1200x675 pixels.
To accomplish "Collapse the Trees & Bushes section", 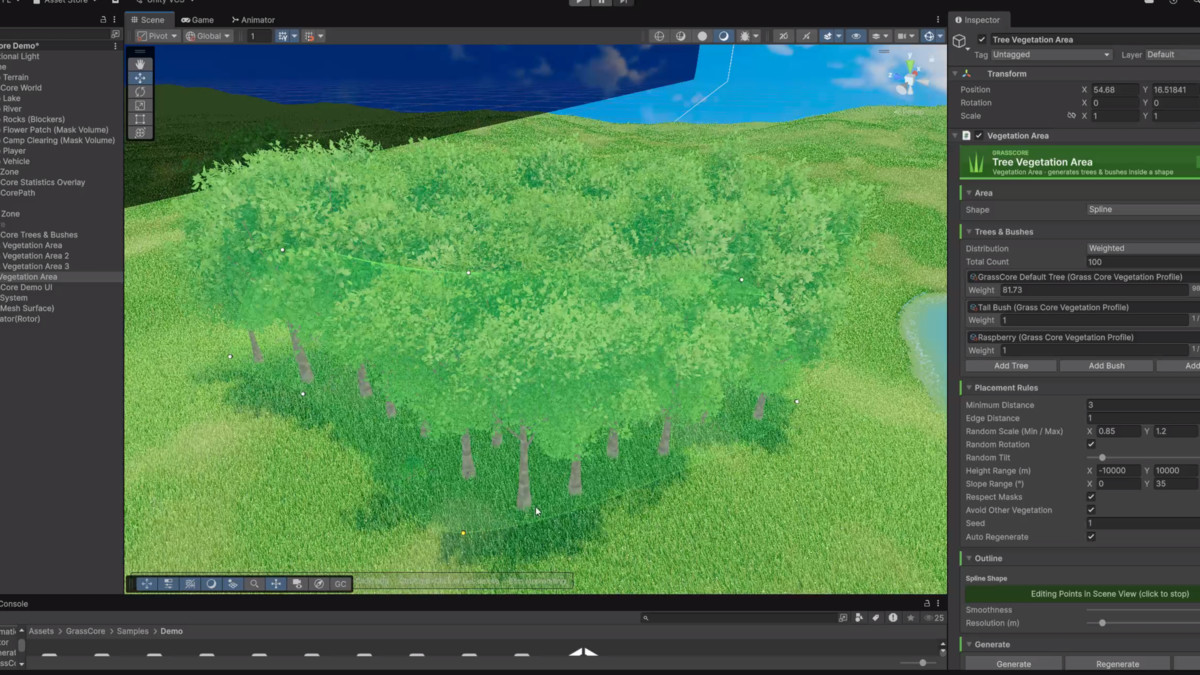I will coord(968,232).
